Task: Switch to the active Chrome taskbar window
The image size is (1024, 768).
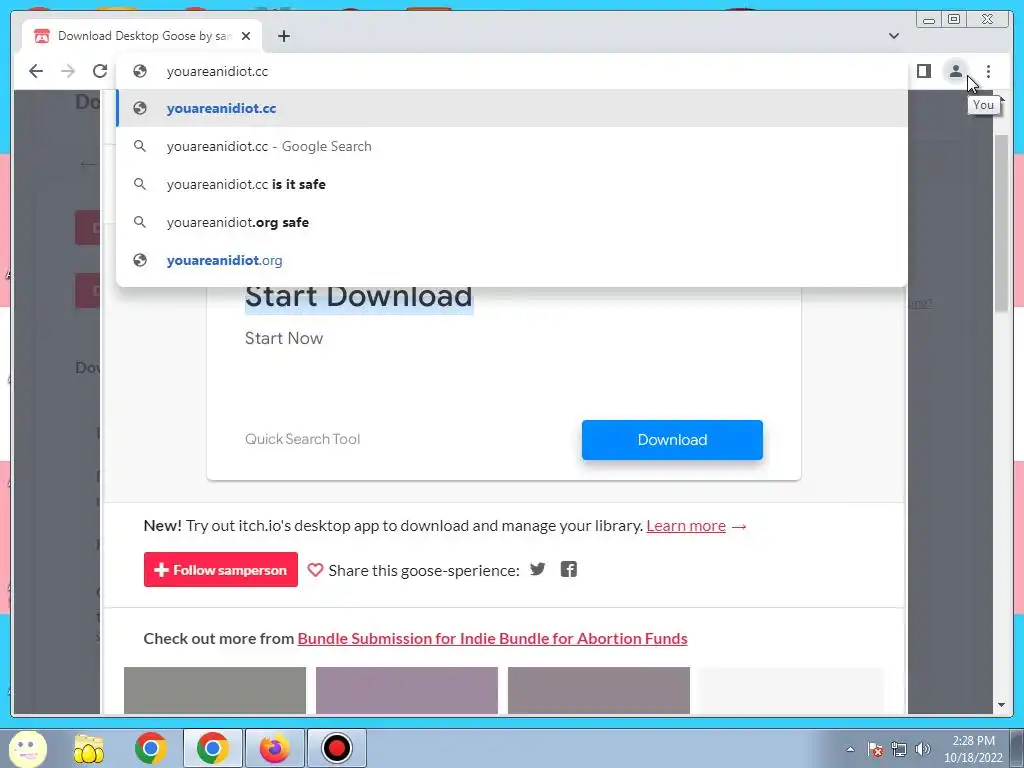Action: [x=212, y=748]
